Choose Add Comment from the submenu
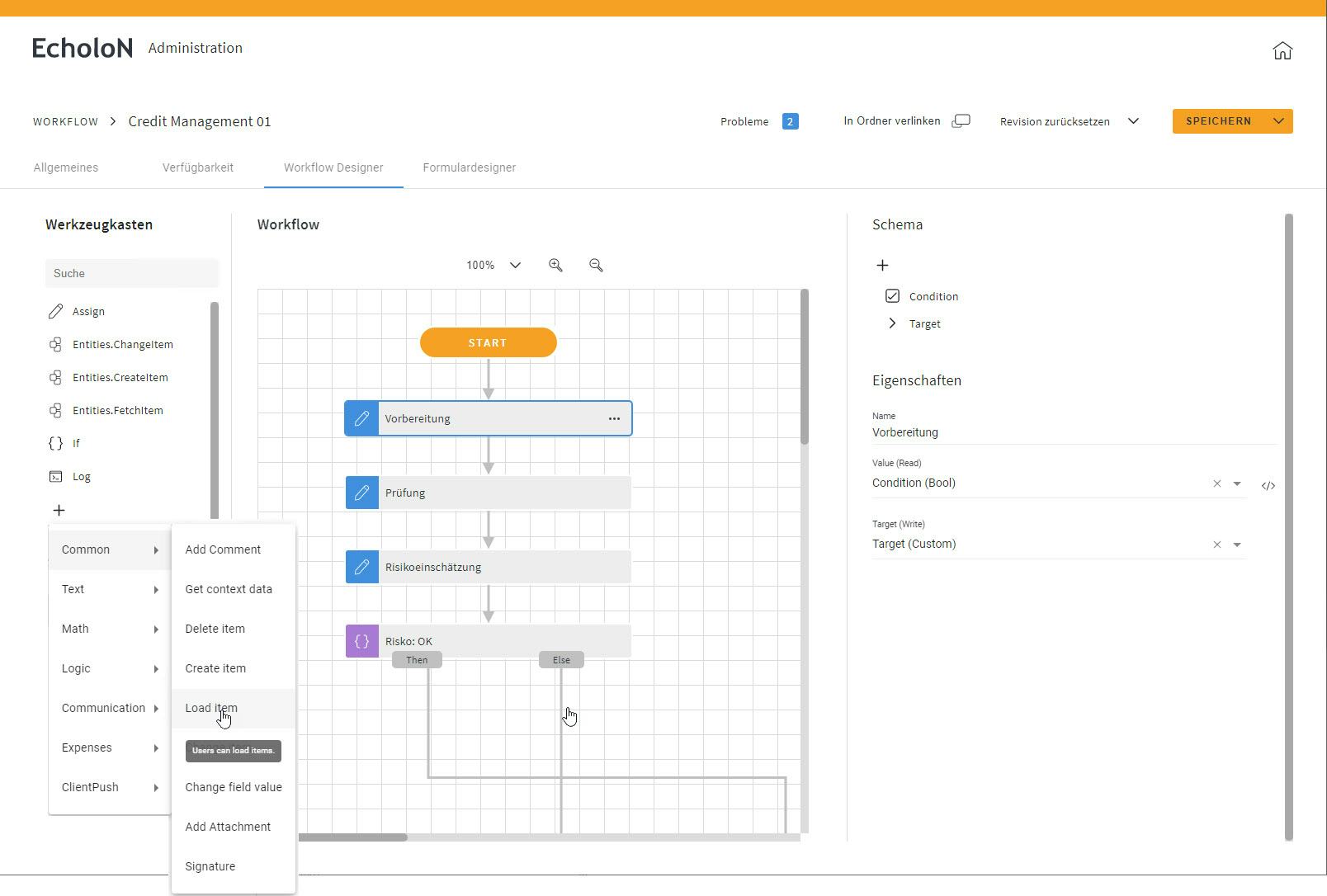Image resolution: width=1327 pixels, height=896 pixels. 234,549
